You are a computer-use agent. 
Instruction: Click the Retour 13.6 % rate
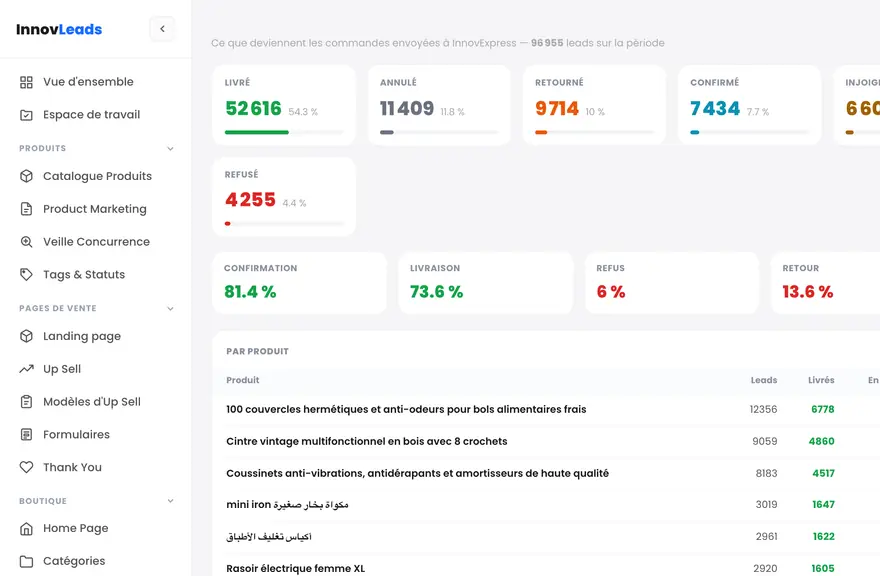[808, 292]
